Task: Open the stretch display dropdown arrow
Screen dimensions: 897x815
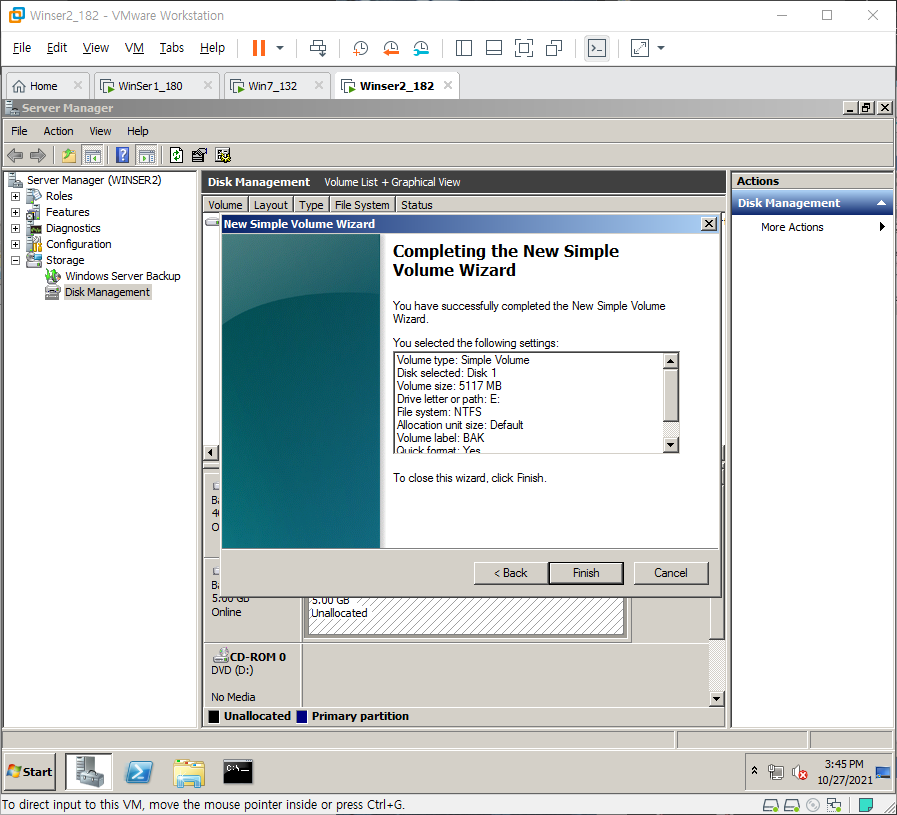Action: point(661,48)
